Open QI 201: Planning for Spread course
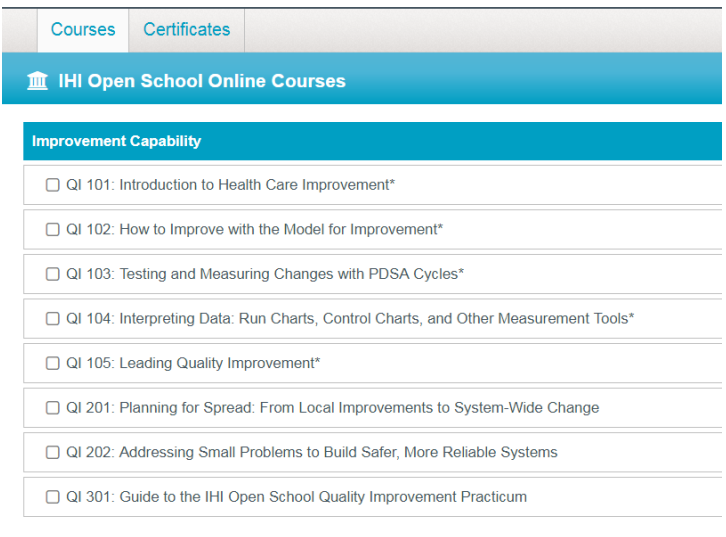This screenshot has width=726, height=537. (332, 407)
